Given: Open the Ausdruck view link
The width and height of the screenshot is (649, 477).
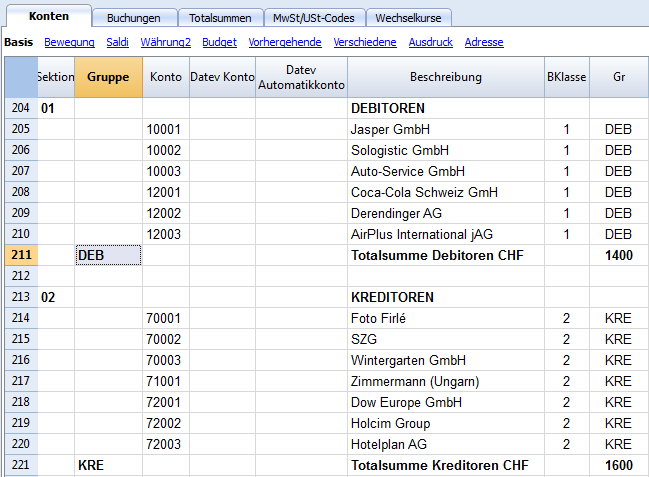Looking at the screenshot, I should [x=431, y=42].
